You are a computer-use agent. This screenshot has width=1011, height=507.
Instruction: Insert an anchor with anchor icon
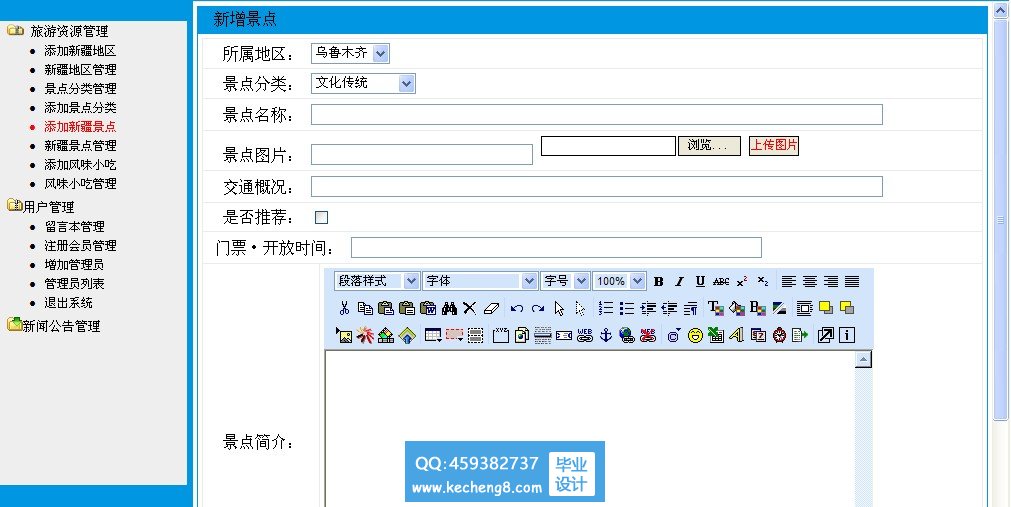(x=605, y=335)
